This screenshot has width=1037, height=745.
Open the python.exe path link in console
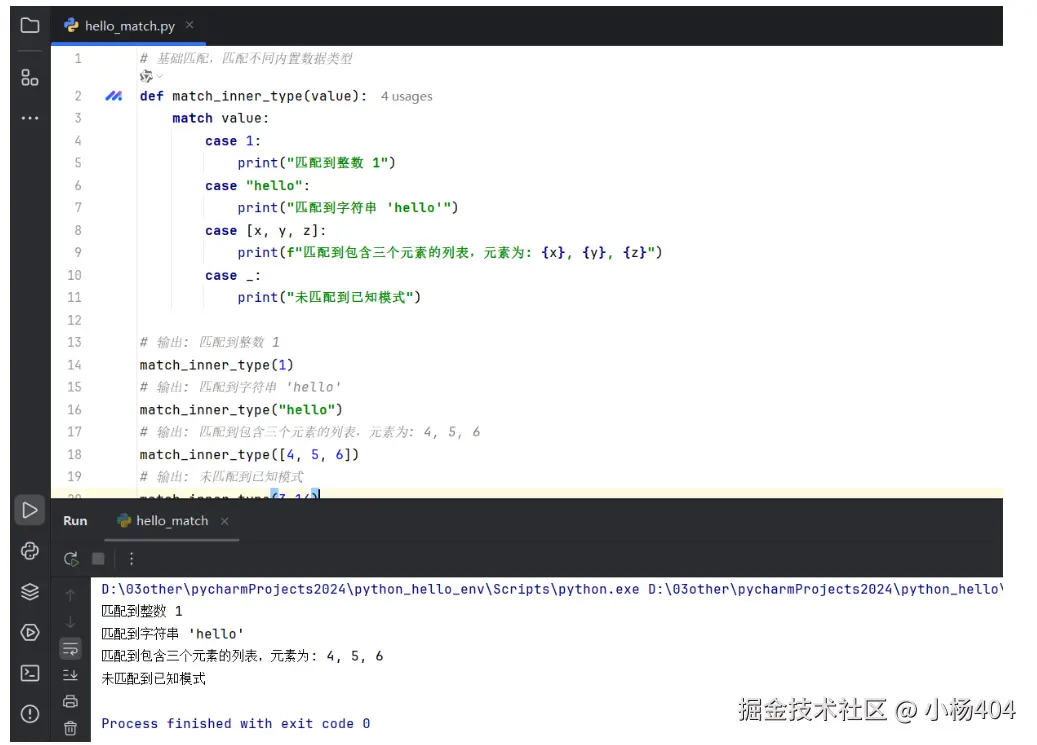(x=370, y=590)
